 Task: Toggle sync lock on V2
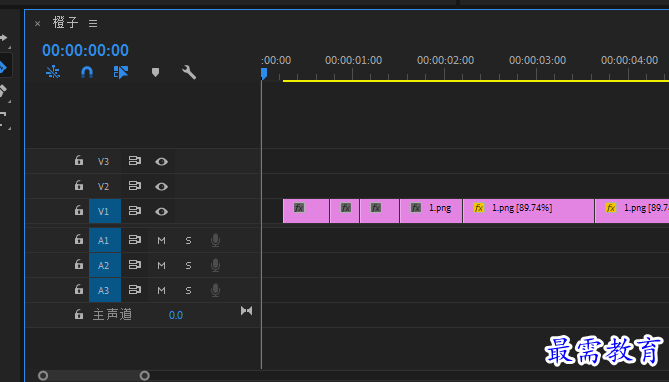point(135,186)
